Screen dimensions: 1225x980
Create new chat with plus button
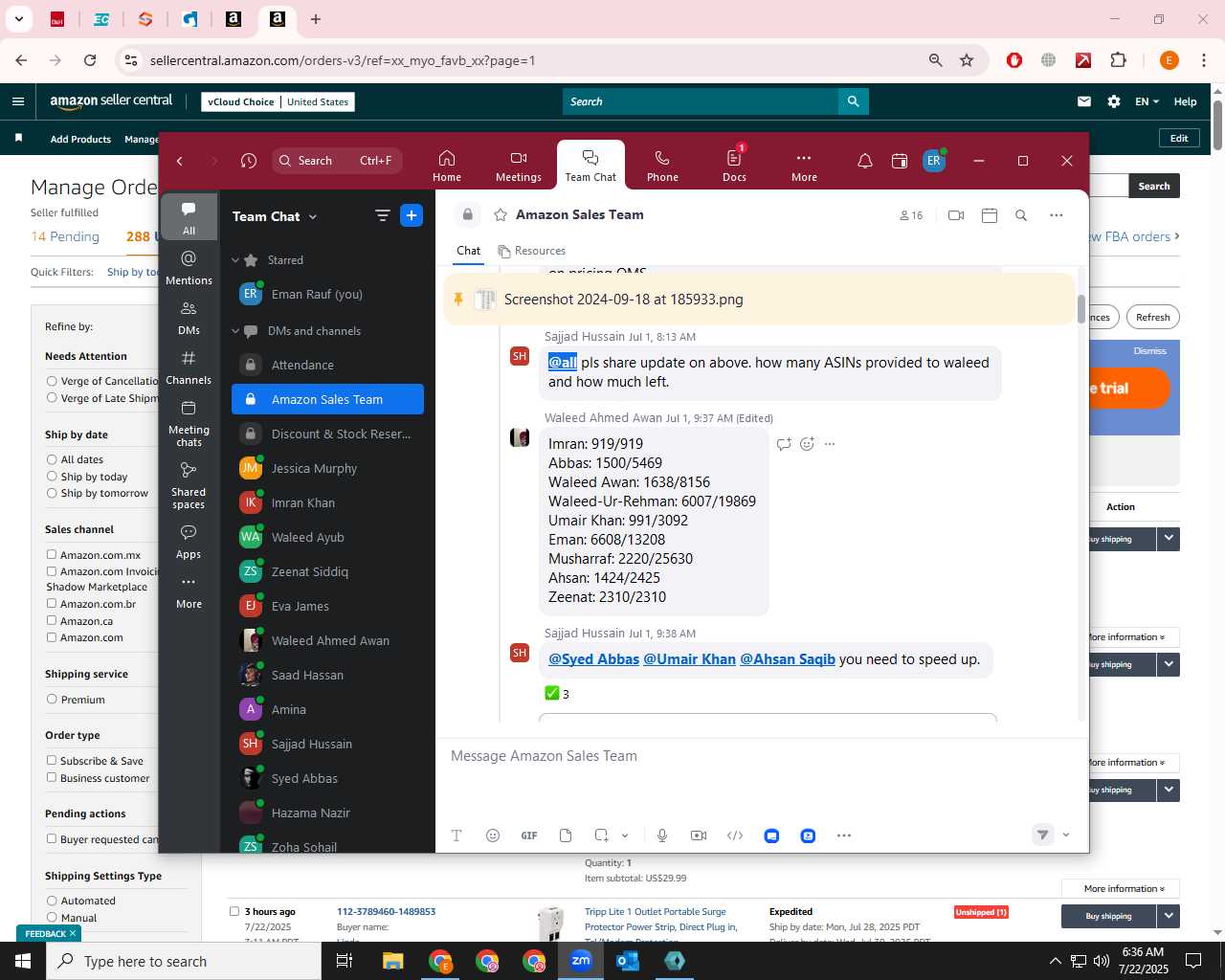pyautogui.click(x=412, y=215)
